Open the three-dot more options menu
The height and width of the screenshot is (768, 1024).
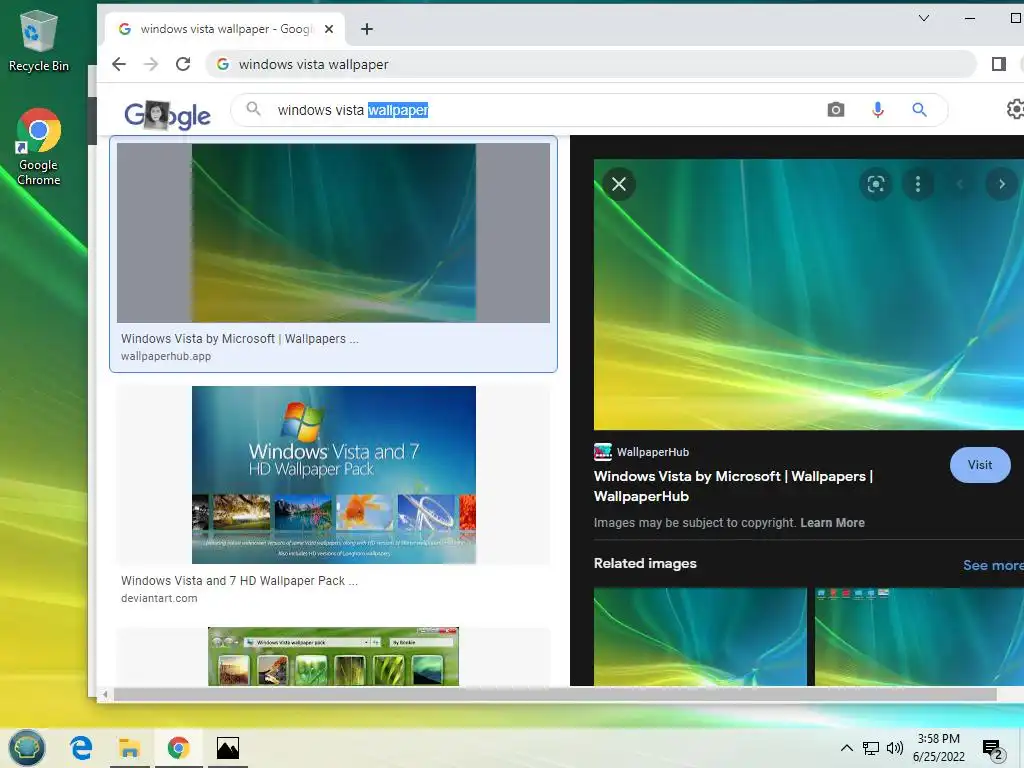(x=918, y=184)
